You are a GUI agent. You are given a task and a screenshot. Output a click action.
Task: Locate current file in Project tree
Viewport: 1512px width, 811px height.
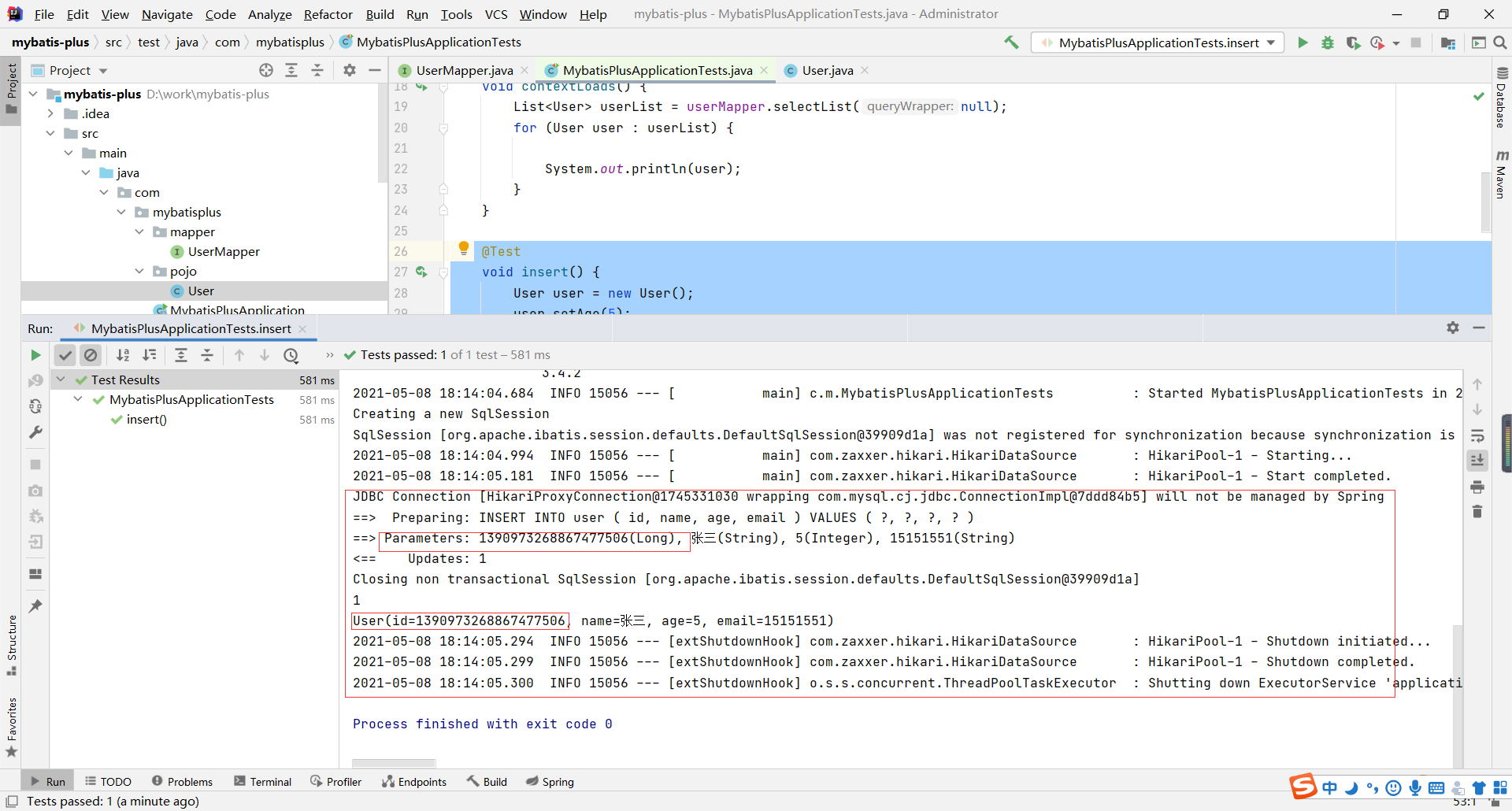click(266, 70)
